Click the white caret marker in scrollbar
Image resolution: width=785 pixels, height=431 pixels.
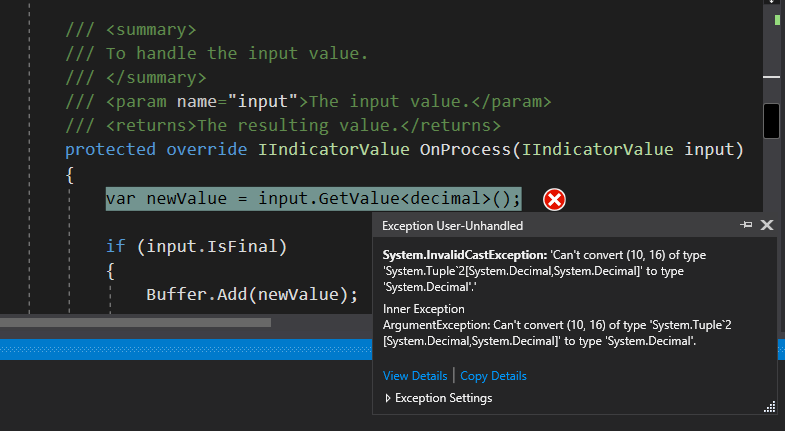click(x=771, y=77)
